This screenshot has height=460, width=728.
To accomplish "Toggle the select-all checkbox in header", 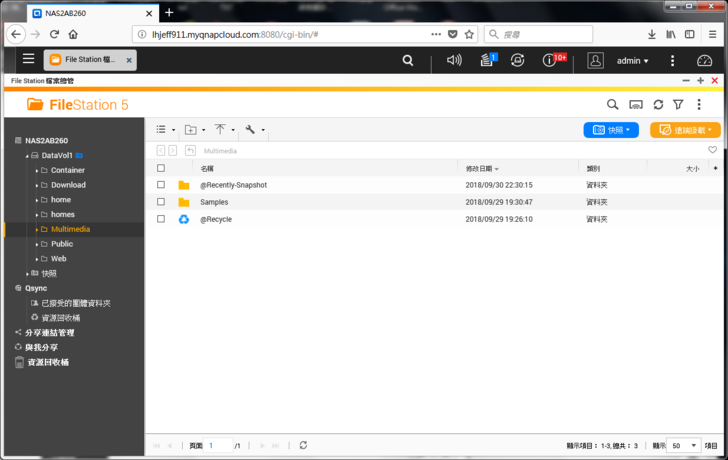I will [161, 169].
